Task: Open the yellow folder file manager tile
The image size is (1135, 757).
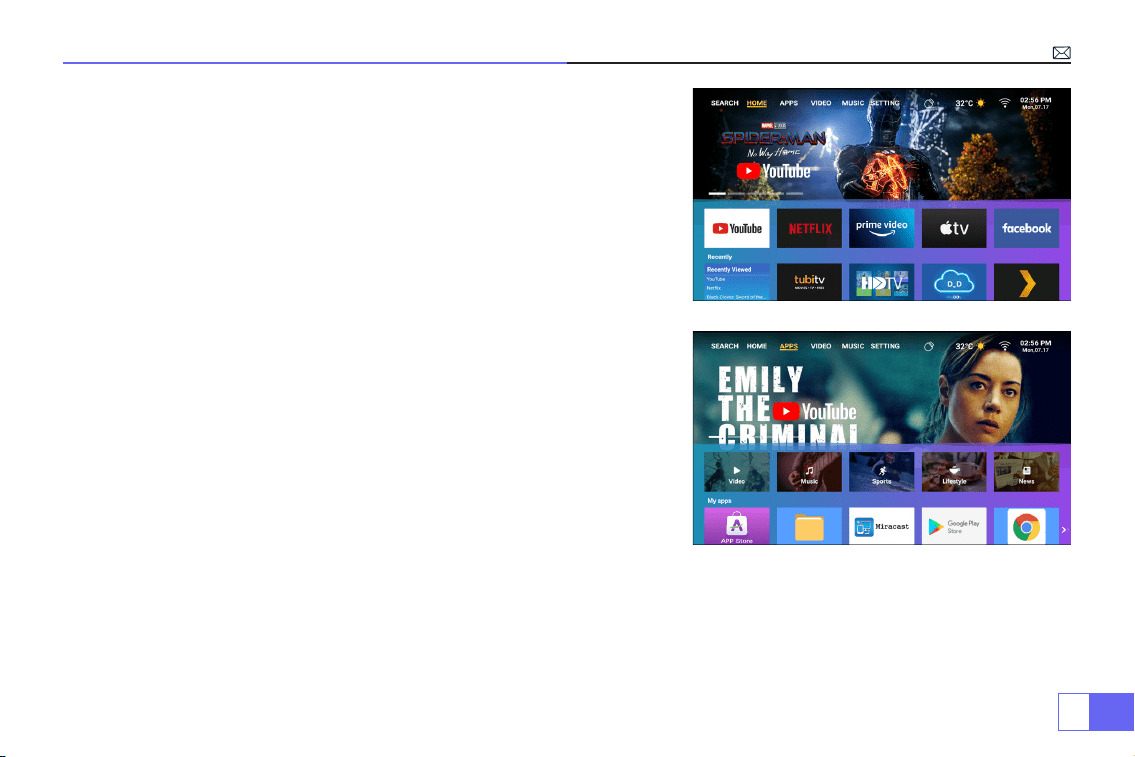Action: tap(809, 526)
